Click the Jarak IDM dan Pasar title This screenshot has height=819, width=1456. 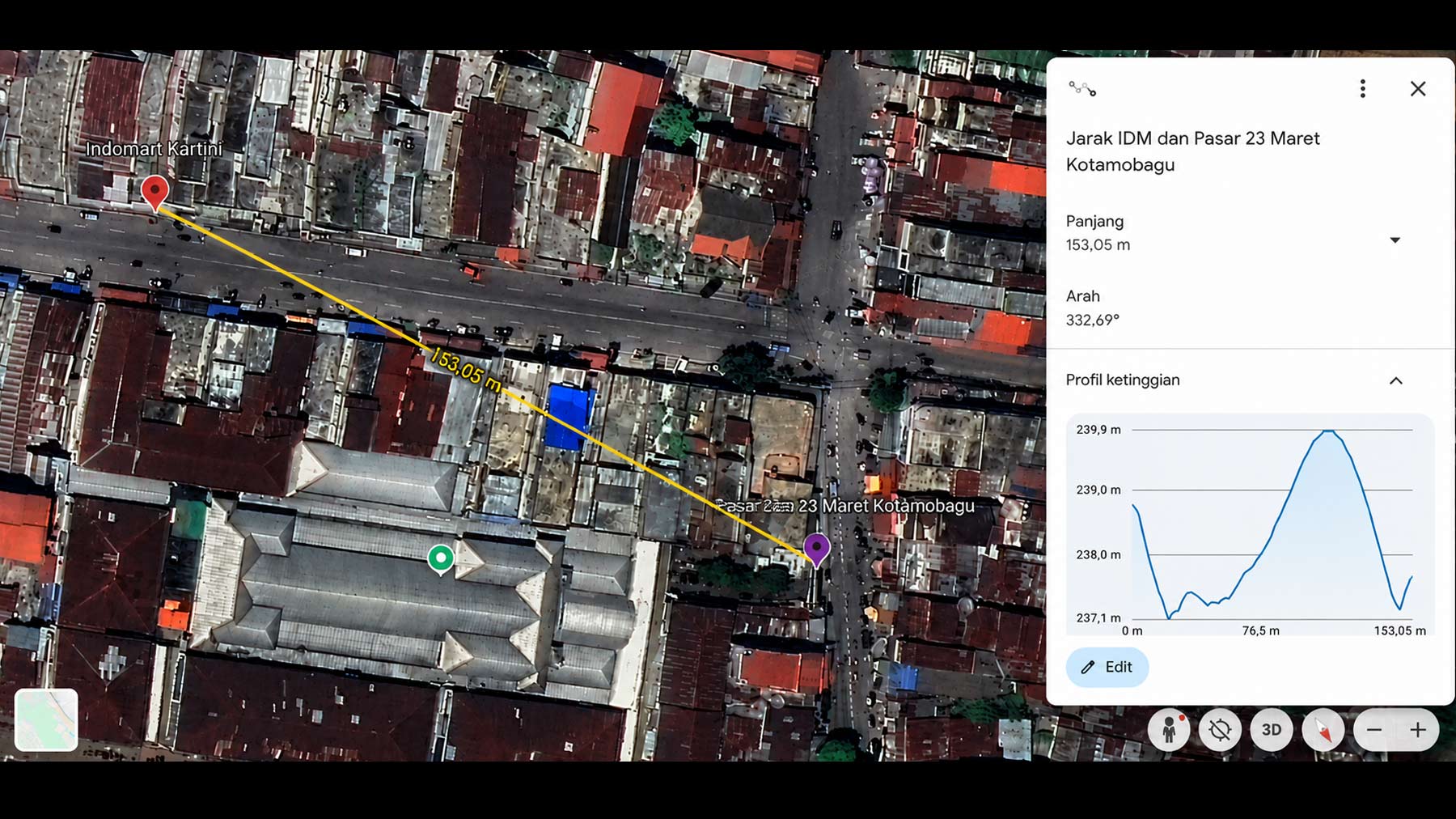tap(1192, 151)
